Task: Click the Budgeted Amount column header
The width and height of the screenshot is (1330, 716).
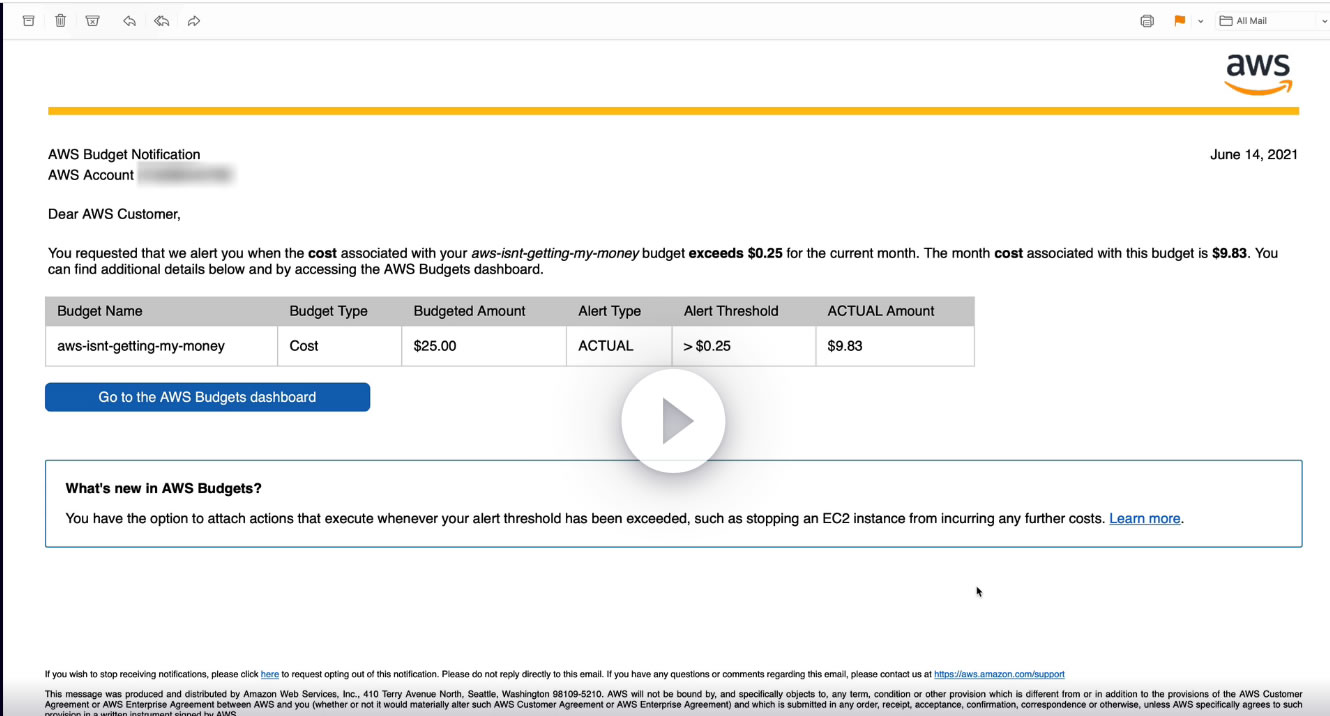Action: point(483,311)
